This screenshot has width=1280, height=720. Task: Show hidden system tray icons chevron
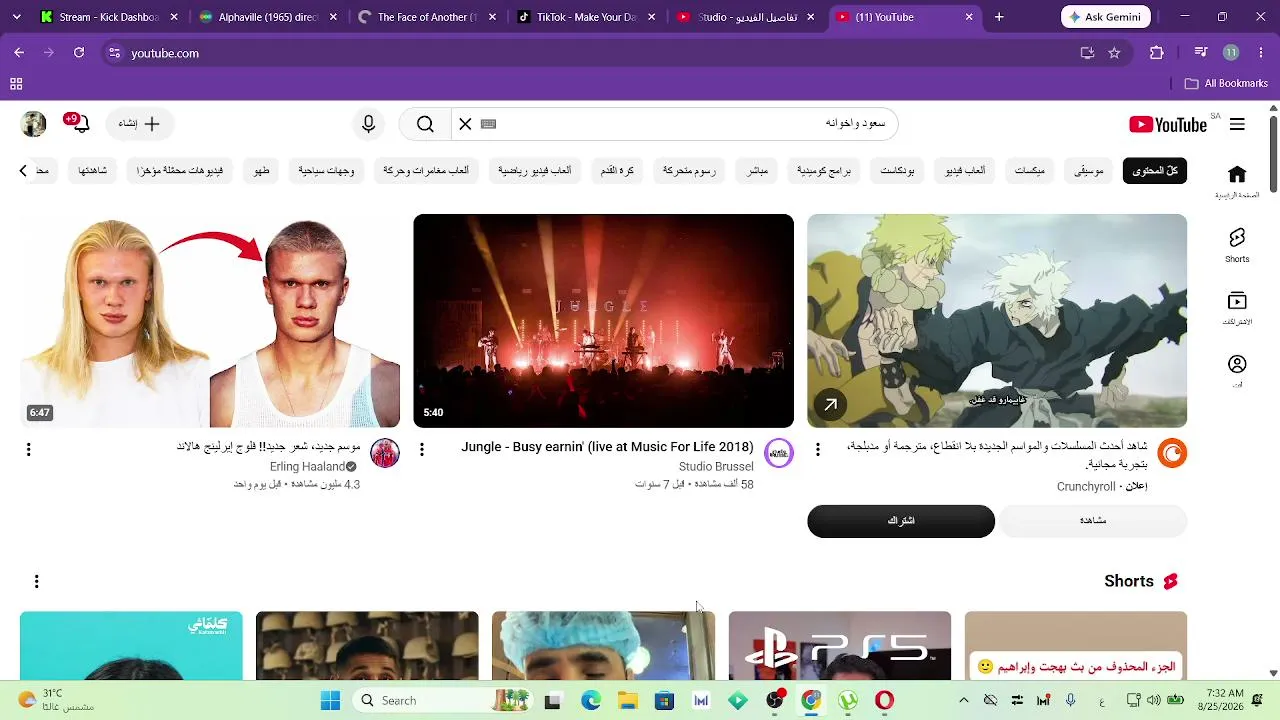tap(963, 700)
